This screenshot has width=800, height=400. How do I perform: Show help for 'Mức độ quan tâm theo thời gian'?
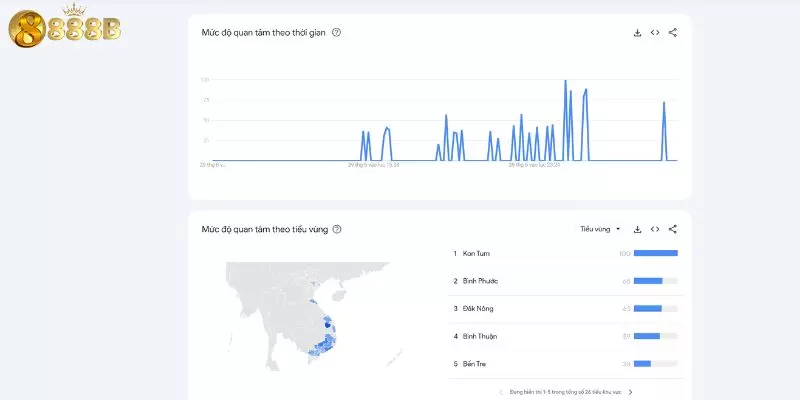[336, 32]
